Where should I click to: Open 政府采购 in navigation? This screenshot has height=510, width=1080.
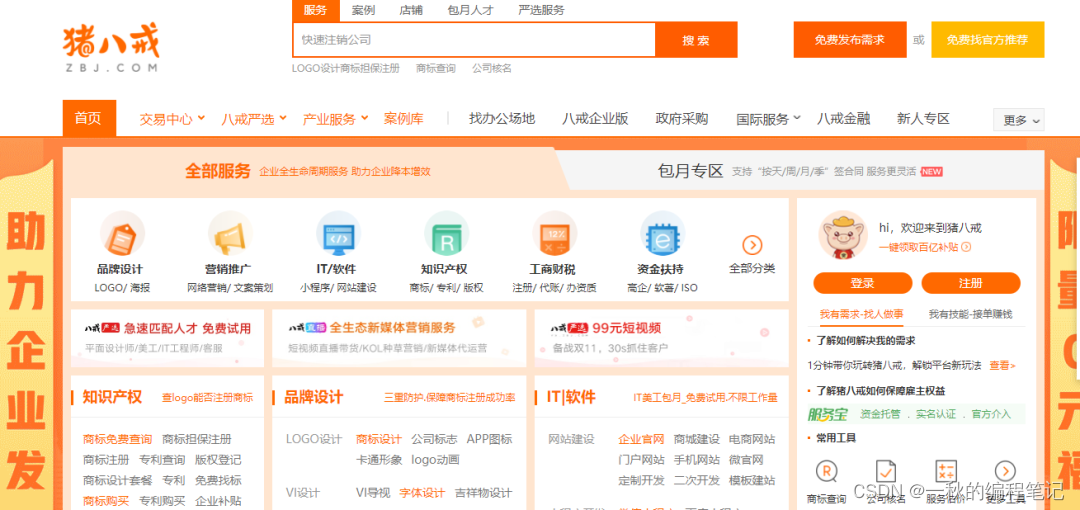click(x=682, y=119)
